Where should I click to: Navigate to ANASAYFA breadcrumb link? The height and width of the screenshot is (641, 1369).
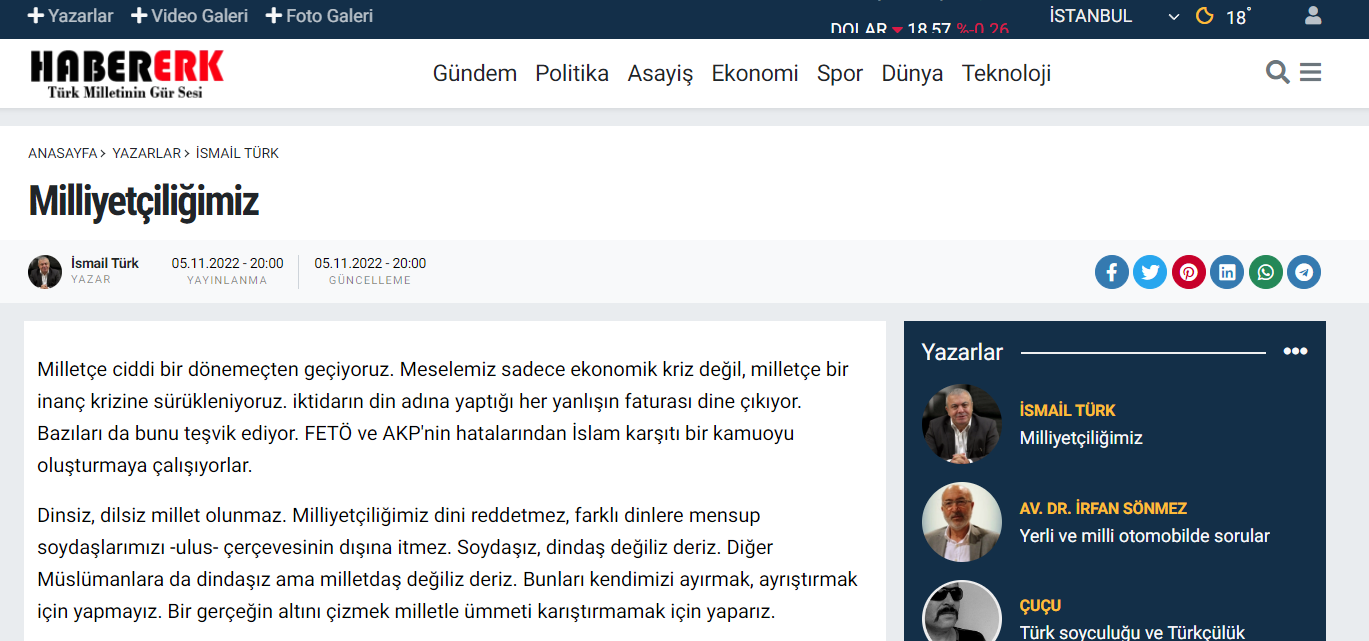pyautogui.click(x=62, y=153)
